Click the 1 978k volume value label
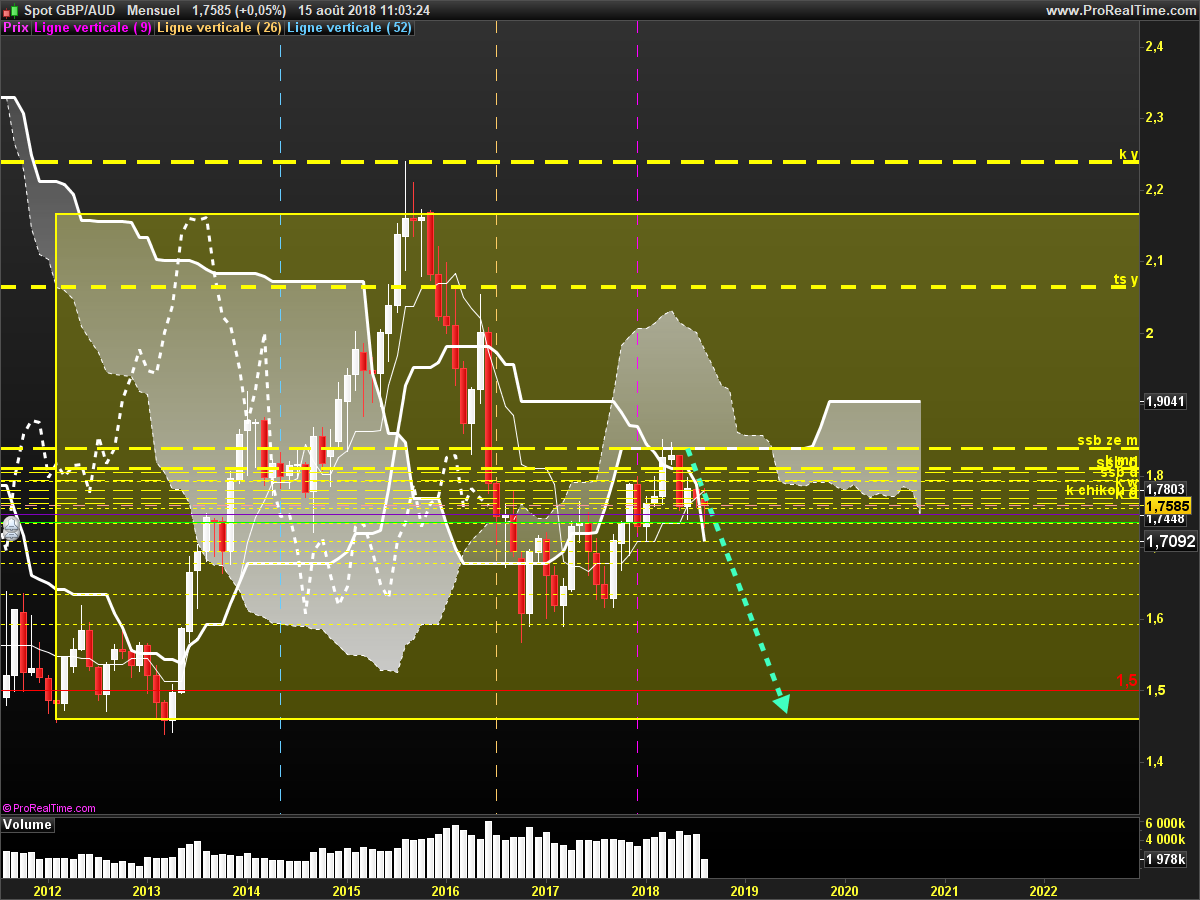1200x900 pixels. click(x=1165, y=859)
